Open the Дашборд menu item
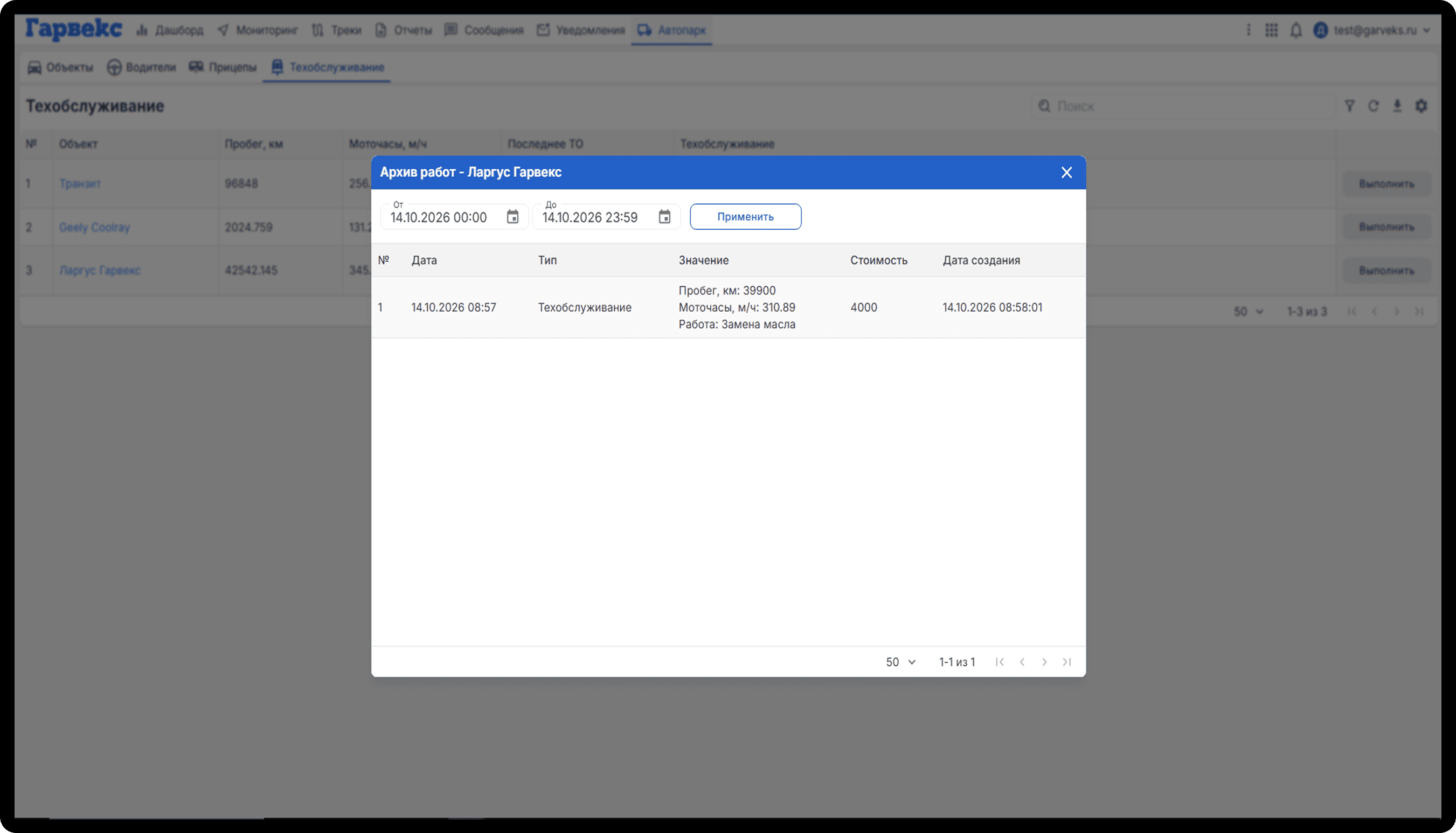 170,30
